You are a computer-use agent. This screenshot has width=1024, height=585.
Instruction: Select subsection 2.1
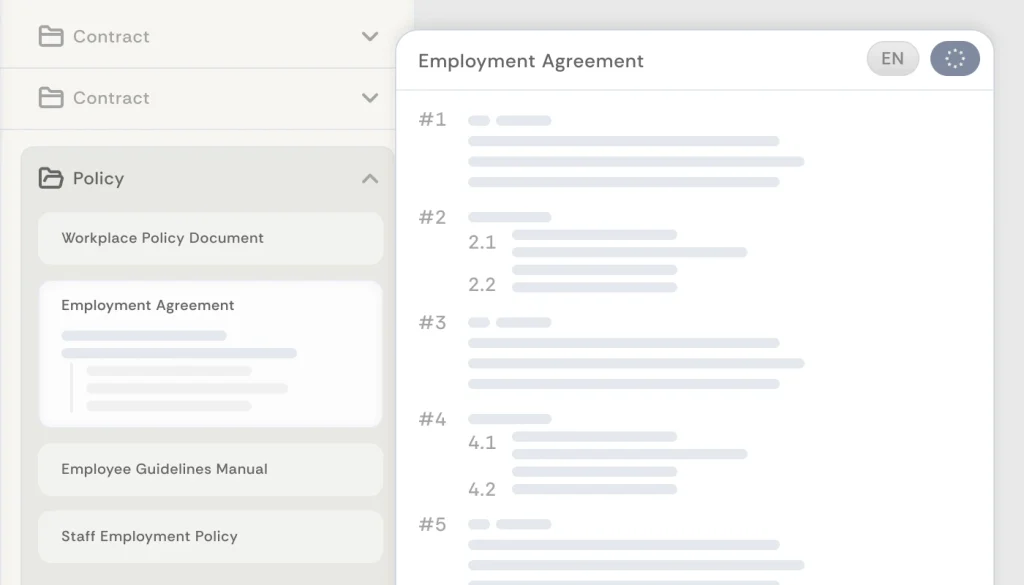click(x=482, y=243)
